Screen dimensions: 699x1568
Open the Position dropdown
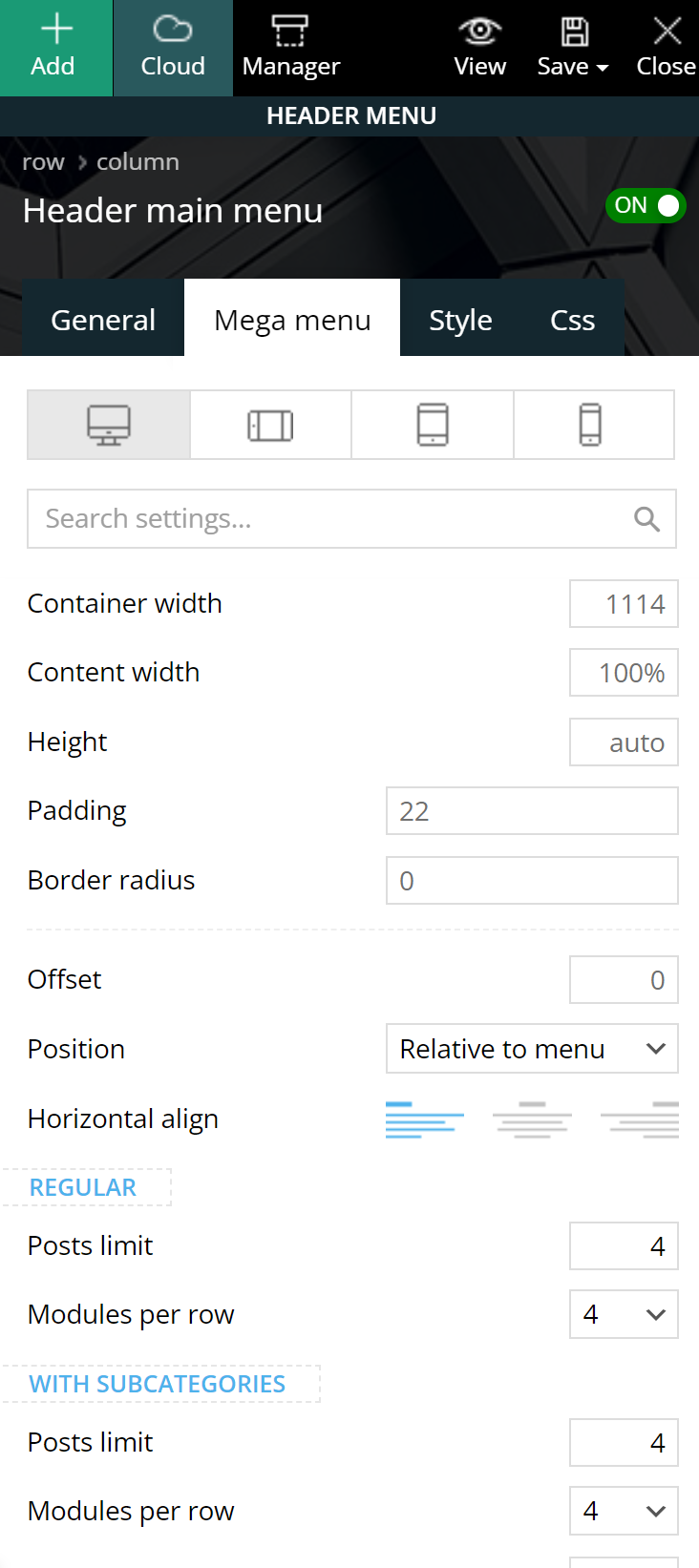(532, 1049)
